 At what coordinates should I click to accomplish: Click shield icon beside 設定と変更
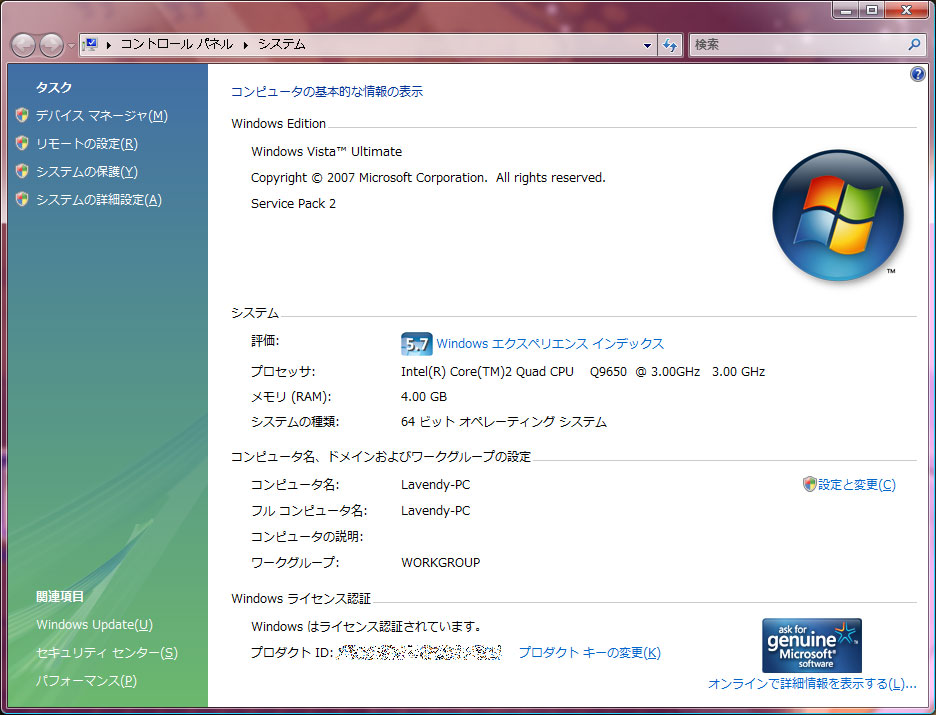pos(809,484)
